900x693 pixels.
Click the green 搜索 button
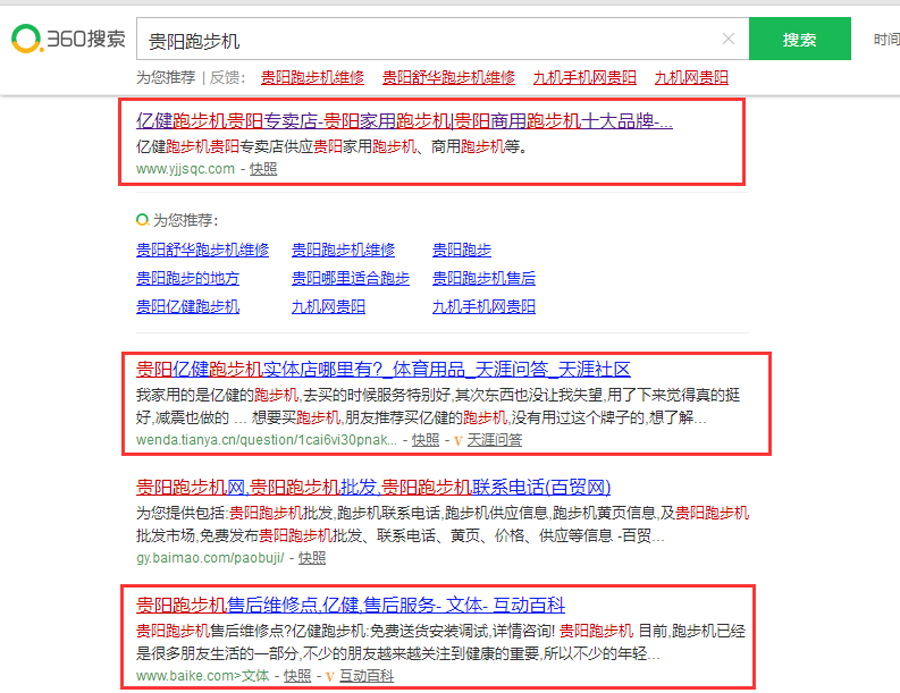coord(800,38)
